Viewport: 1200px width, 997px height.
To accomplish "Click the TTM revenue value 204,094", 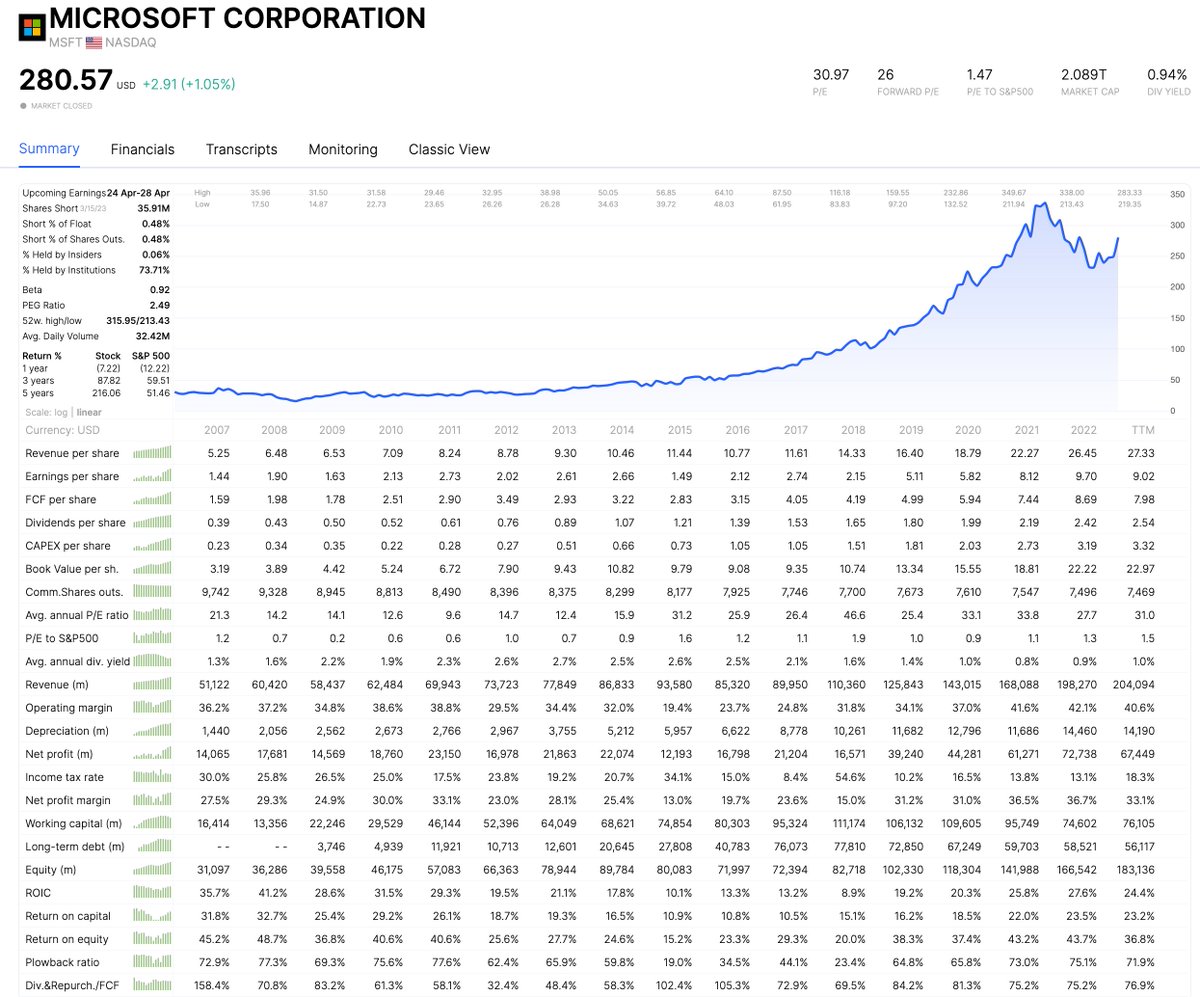I will [1133, 684].
